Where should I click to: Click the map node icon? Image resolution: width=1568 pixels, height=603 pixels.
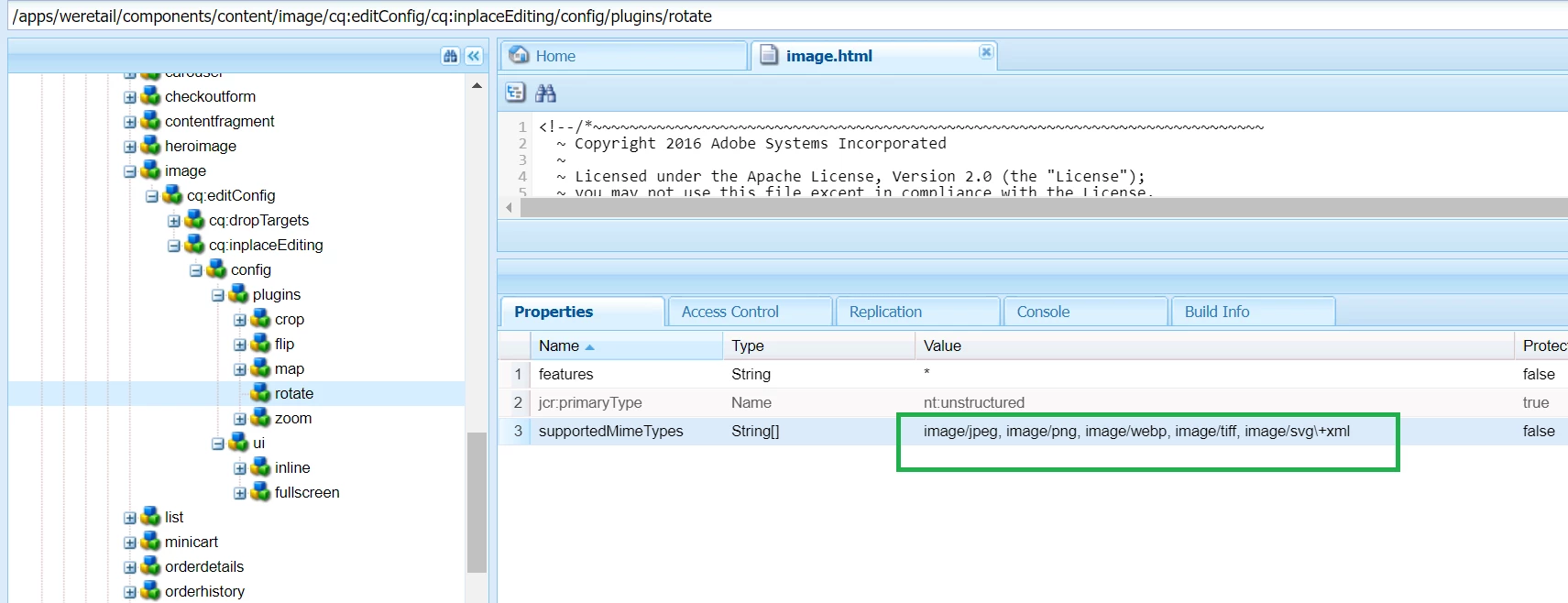click(x=261, y=368)
